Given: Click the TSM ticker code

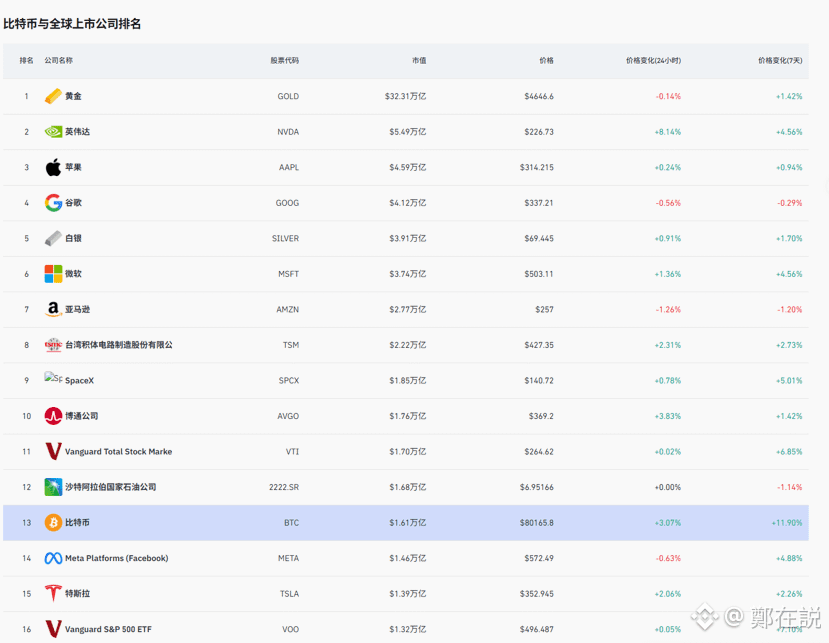Looking at the screenshot, I should (x=291, y=345).
